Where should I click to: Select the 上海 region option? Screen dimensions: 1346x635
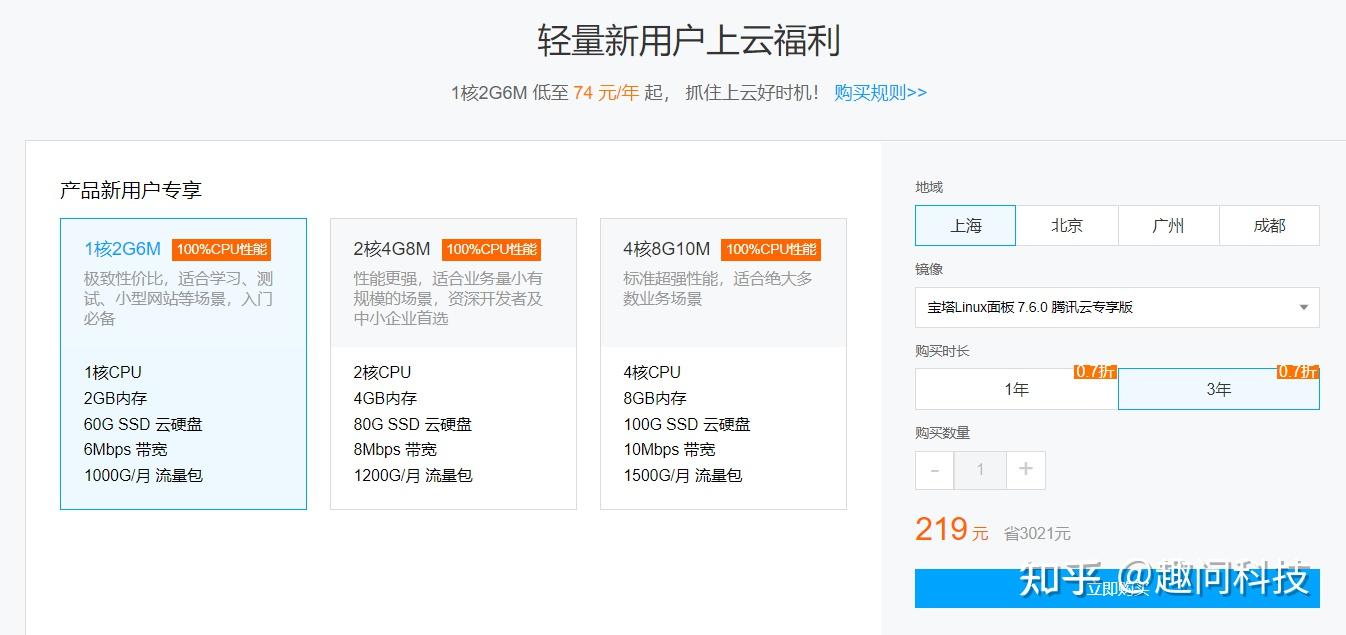point(965,226)
